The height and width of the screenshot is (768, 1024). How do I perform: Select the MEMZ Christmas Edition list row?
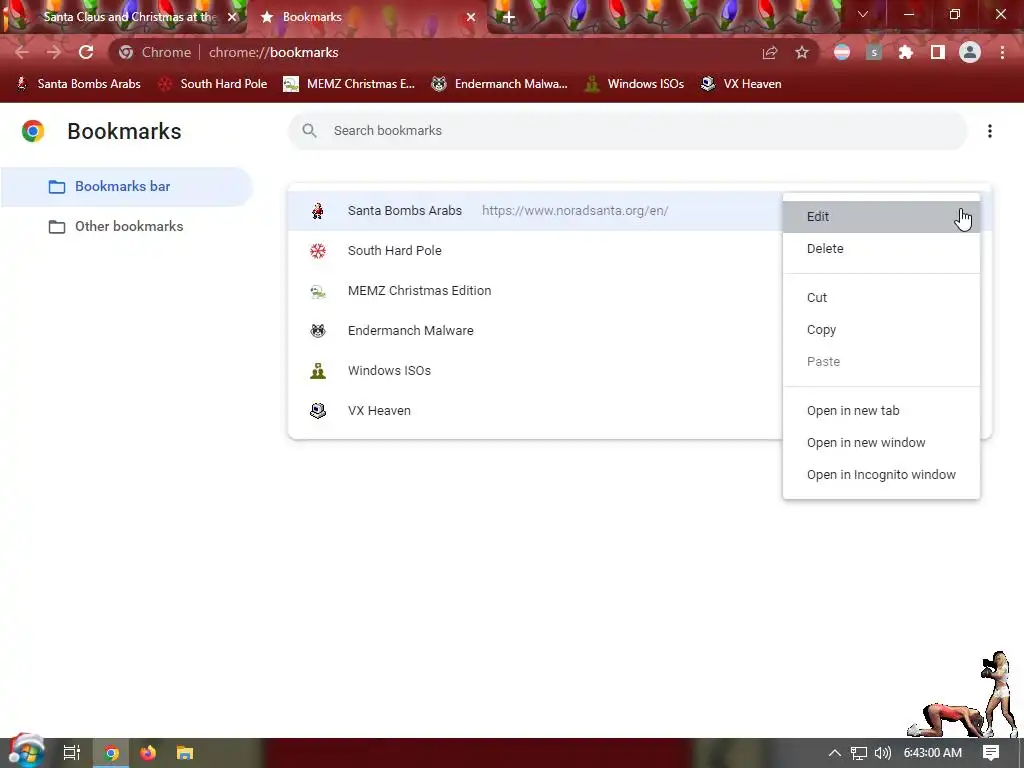tap(535, 291)
